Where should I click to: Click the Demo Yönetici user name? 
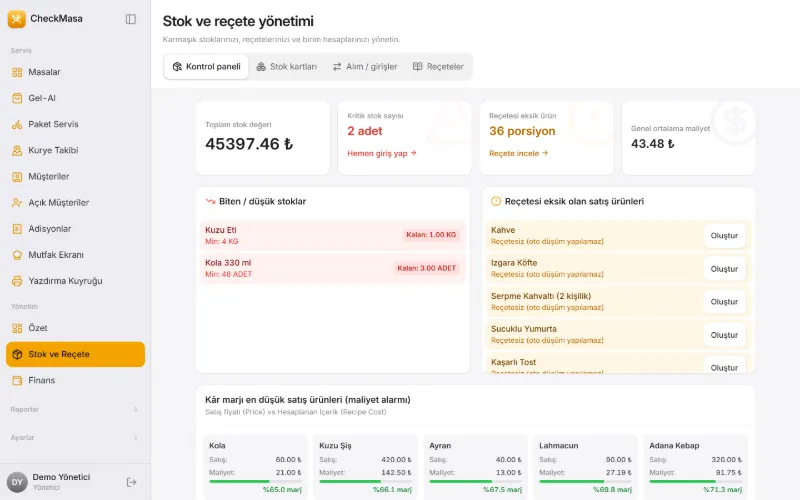tap(61, 477)
